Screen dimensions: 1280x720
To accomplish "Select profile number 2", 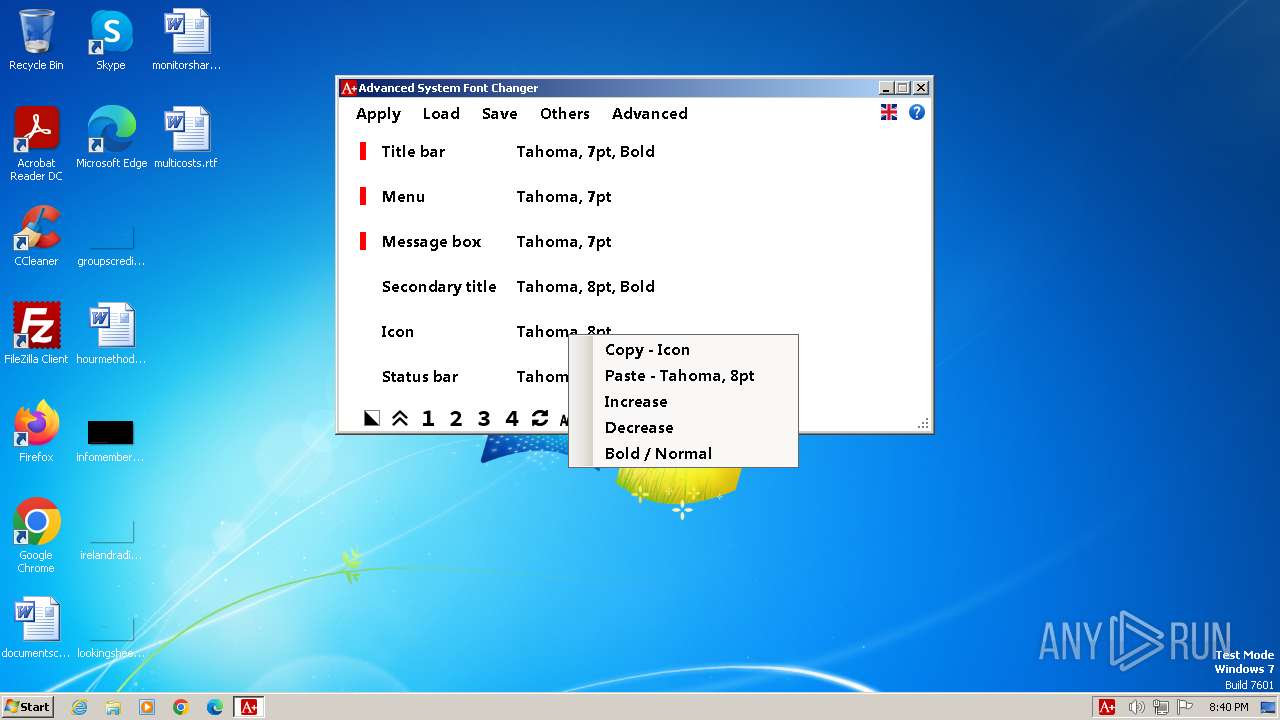I will click(456, 418).
